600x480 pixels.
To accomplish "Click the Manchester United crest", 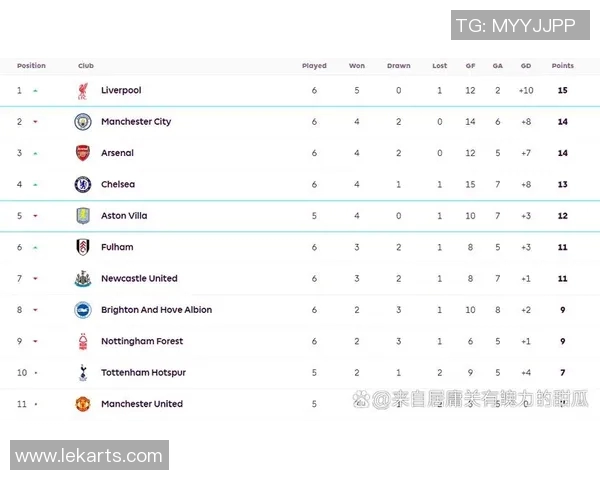I will [82, 404].
